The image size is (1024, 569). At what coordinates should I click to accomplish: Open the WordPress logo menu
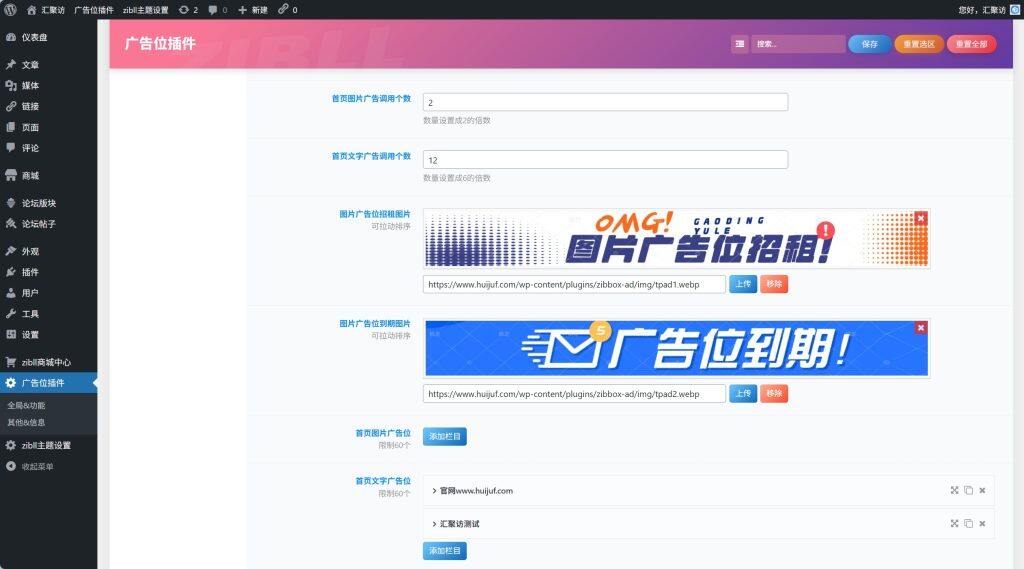(10, 10)
